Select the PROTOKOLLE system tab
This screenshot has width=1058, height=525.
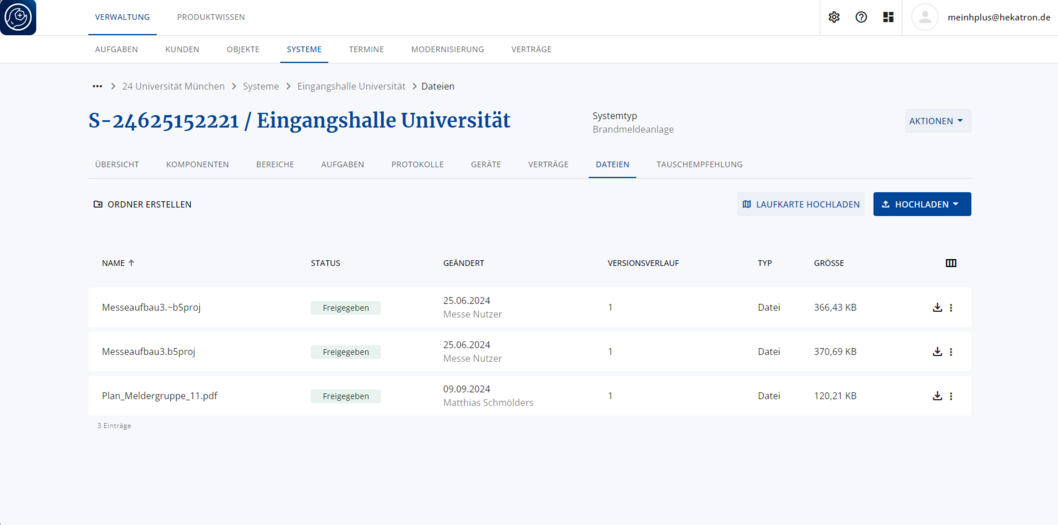point(418,165)
